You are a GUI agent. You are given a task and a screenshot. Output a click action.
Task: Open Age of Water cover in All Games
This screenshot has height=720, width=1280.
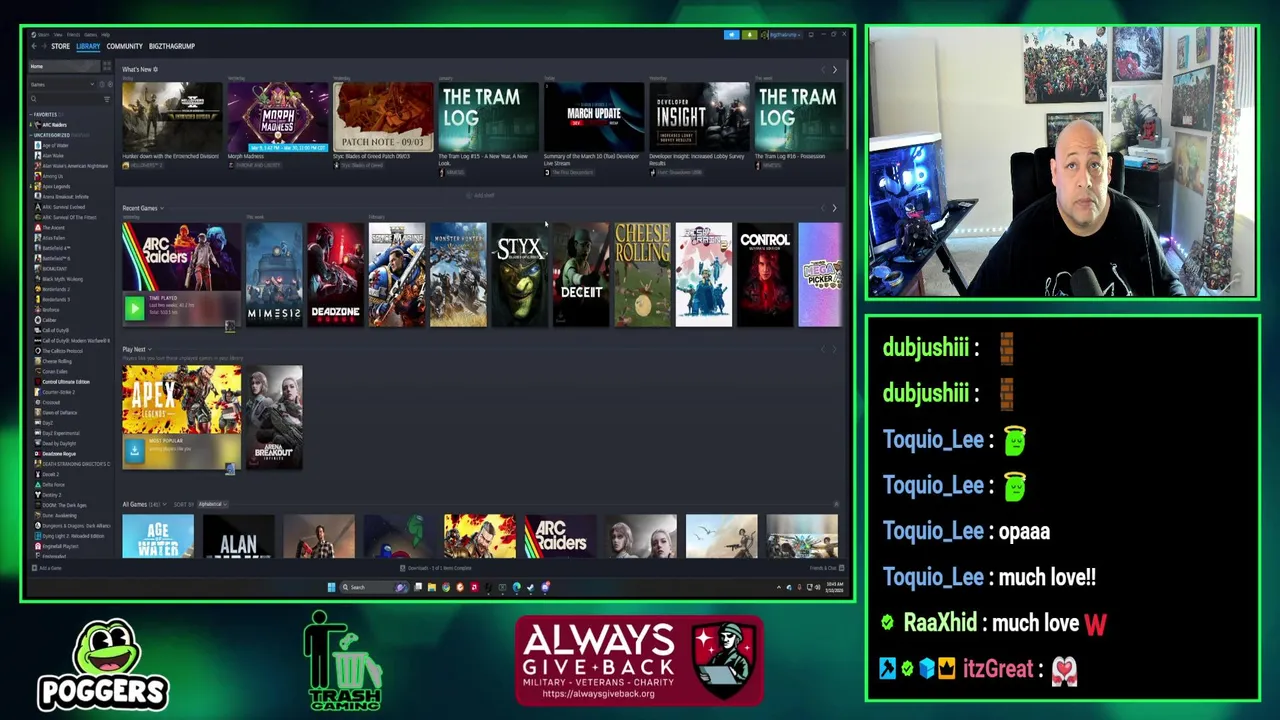click(157, 536)
